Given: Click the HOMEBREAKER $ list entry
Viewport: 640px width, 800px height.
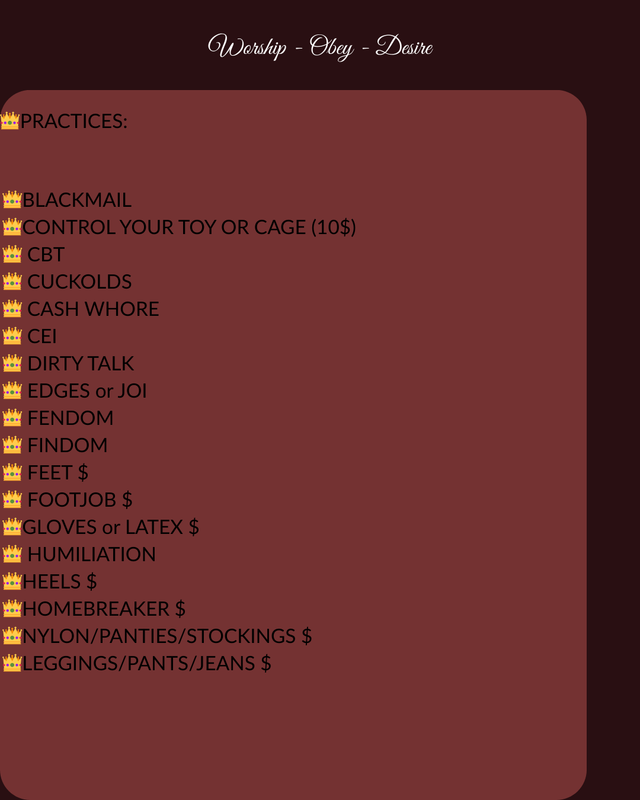Looking at the screenshot, I should click(104, 608).
